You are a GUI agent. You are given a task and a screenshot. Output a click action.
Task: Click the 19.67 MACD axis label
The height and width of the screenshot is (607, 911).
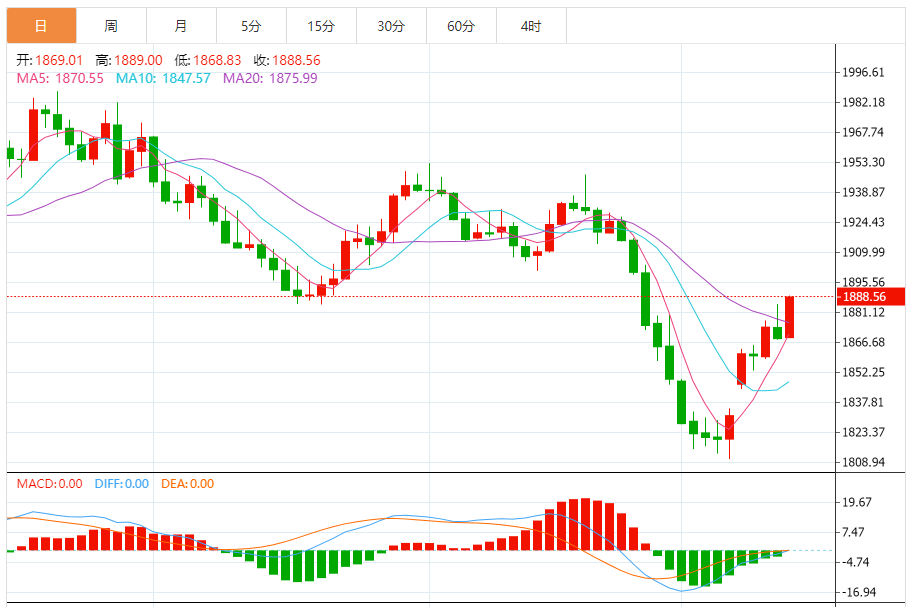tap(857, 502)
